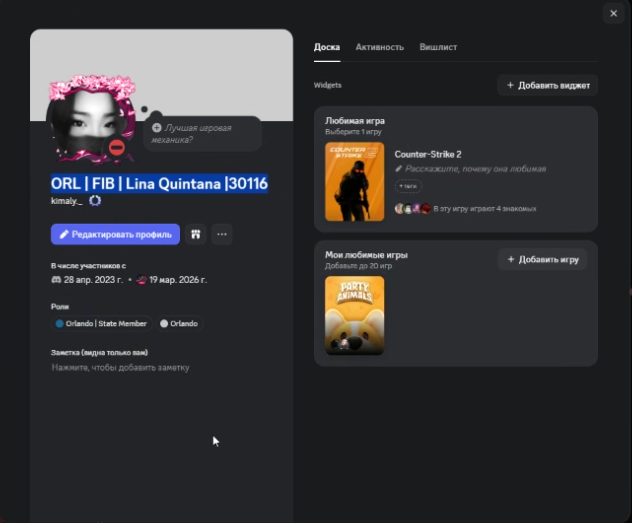
Task: Open the Вишлист tab
Action: point(438,47)
